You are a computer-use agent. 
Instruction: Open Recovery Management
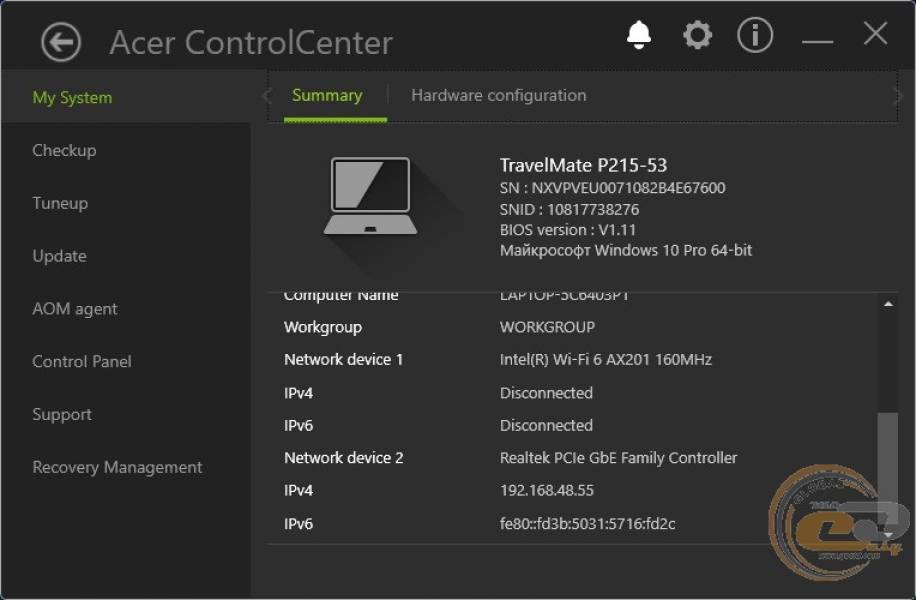coord(117,467)
